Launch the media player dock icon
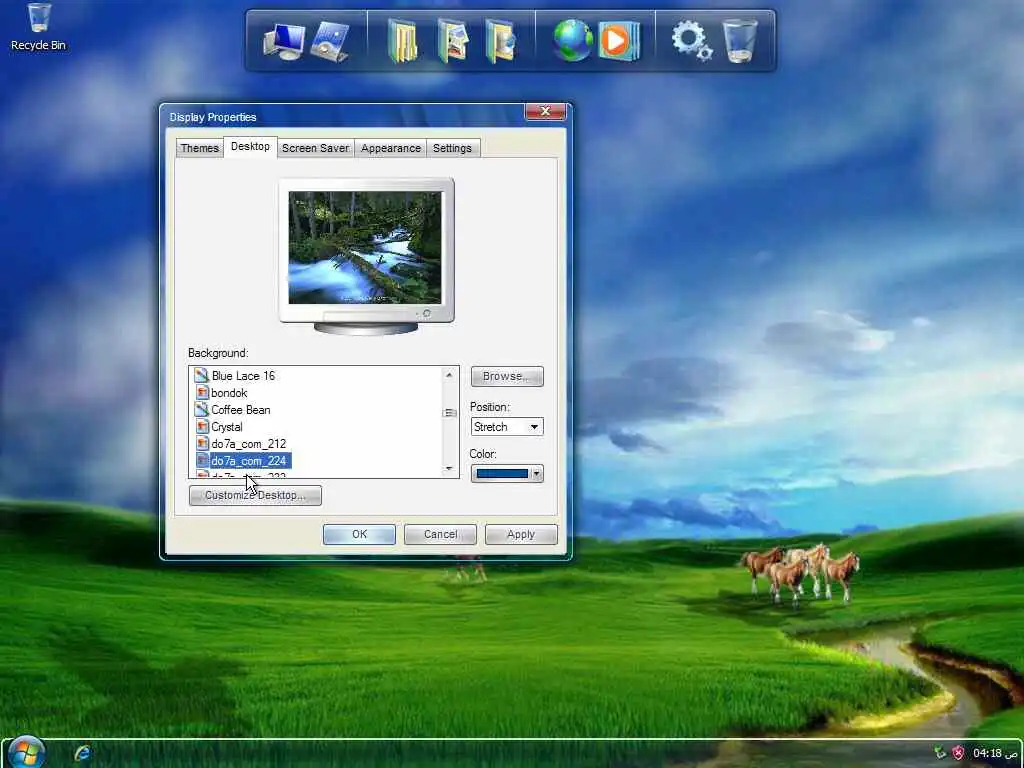 tap(618, 40)
